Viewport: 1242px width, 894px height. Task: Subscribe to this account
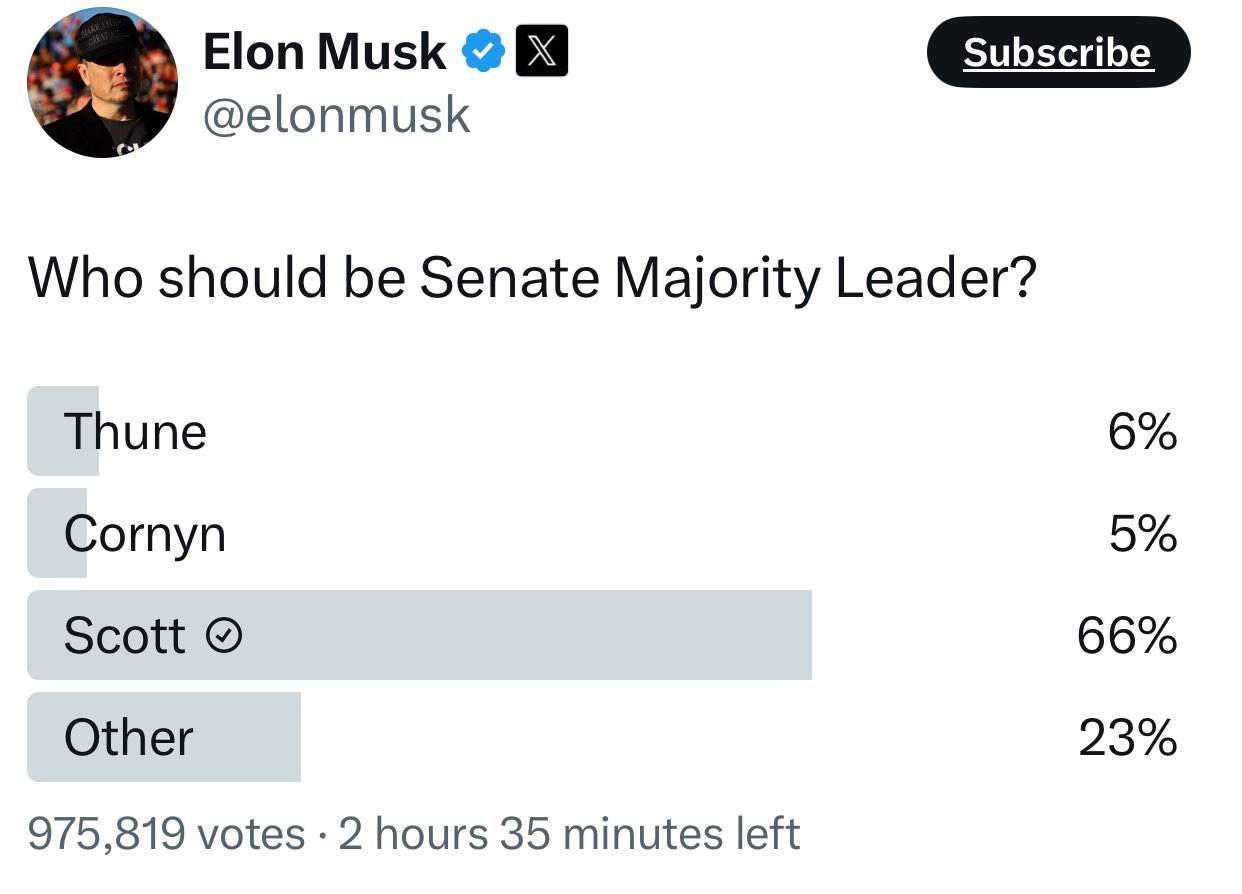(x=1059, y=53)
